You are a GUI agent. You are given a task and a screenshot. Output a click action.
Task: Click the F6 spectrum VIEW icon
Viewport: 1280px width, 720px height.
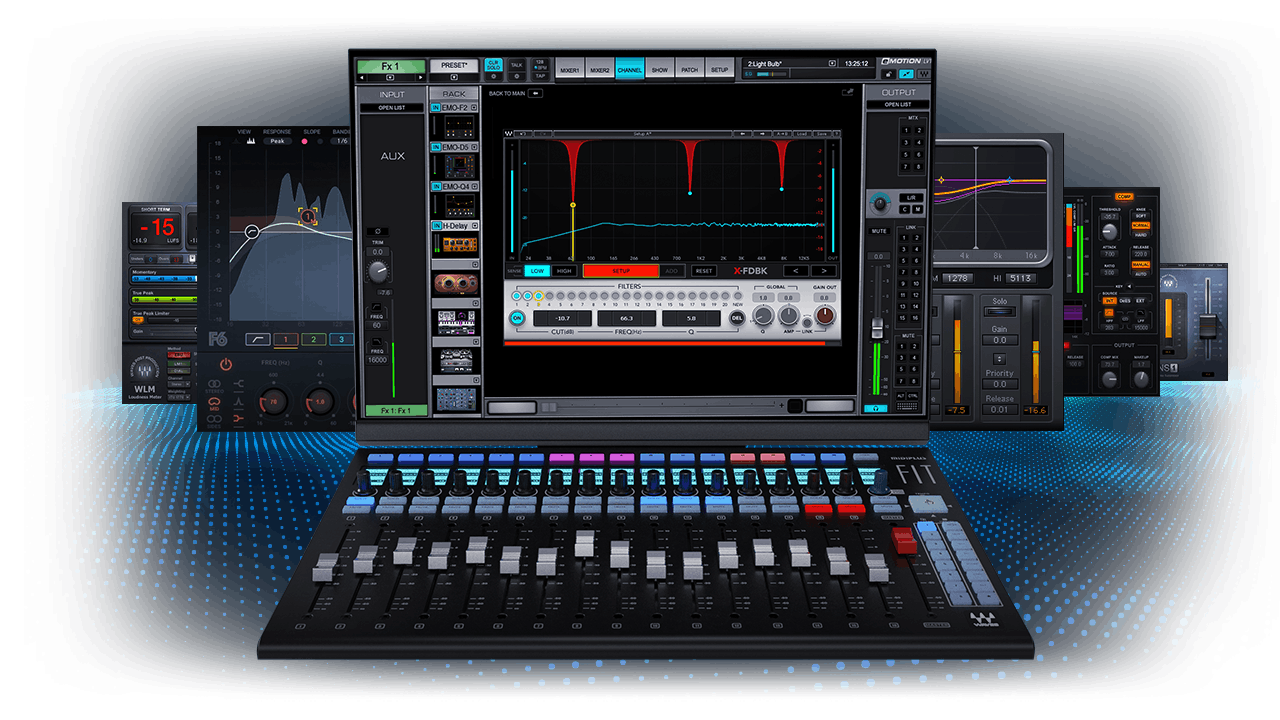(x=251, y=141)
